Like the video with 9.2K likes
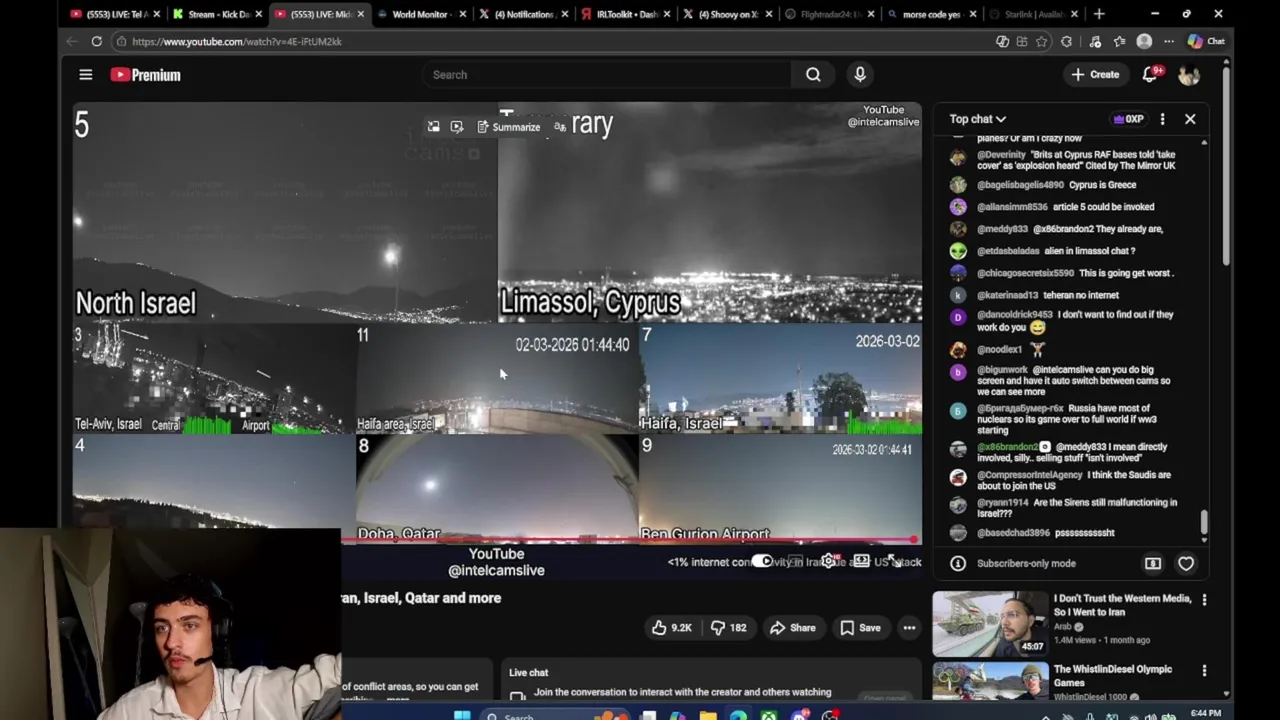This screenshot has width=1280, height=720. [671, 628]
